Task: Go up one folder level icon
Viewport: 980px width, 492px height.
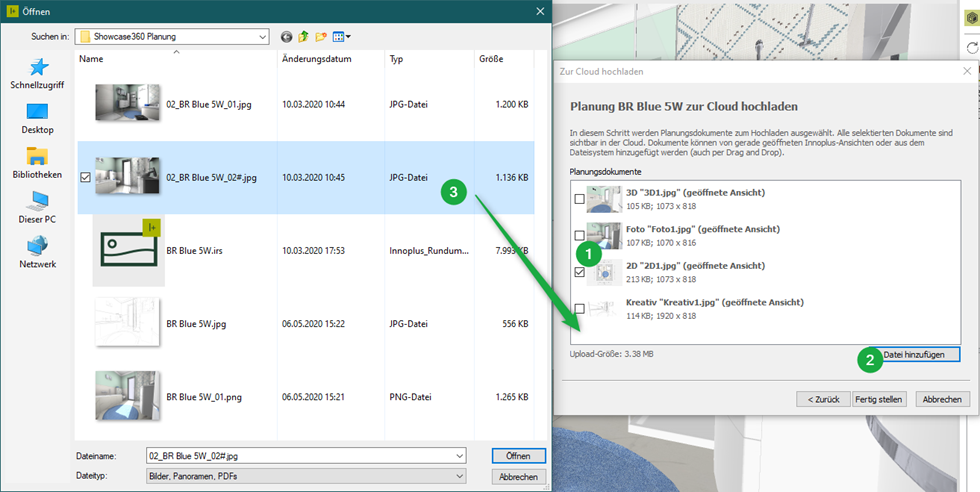Action: point(303,37)
